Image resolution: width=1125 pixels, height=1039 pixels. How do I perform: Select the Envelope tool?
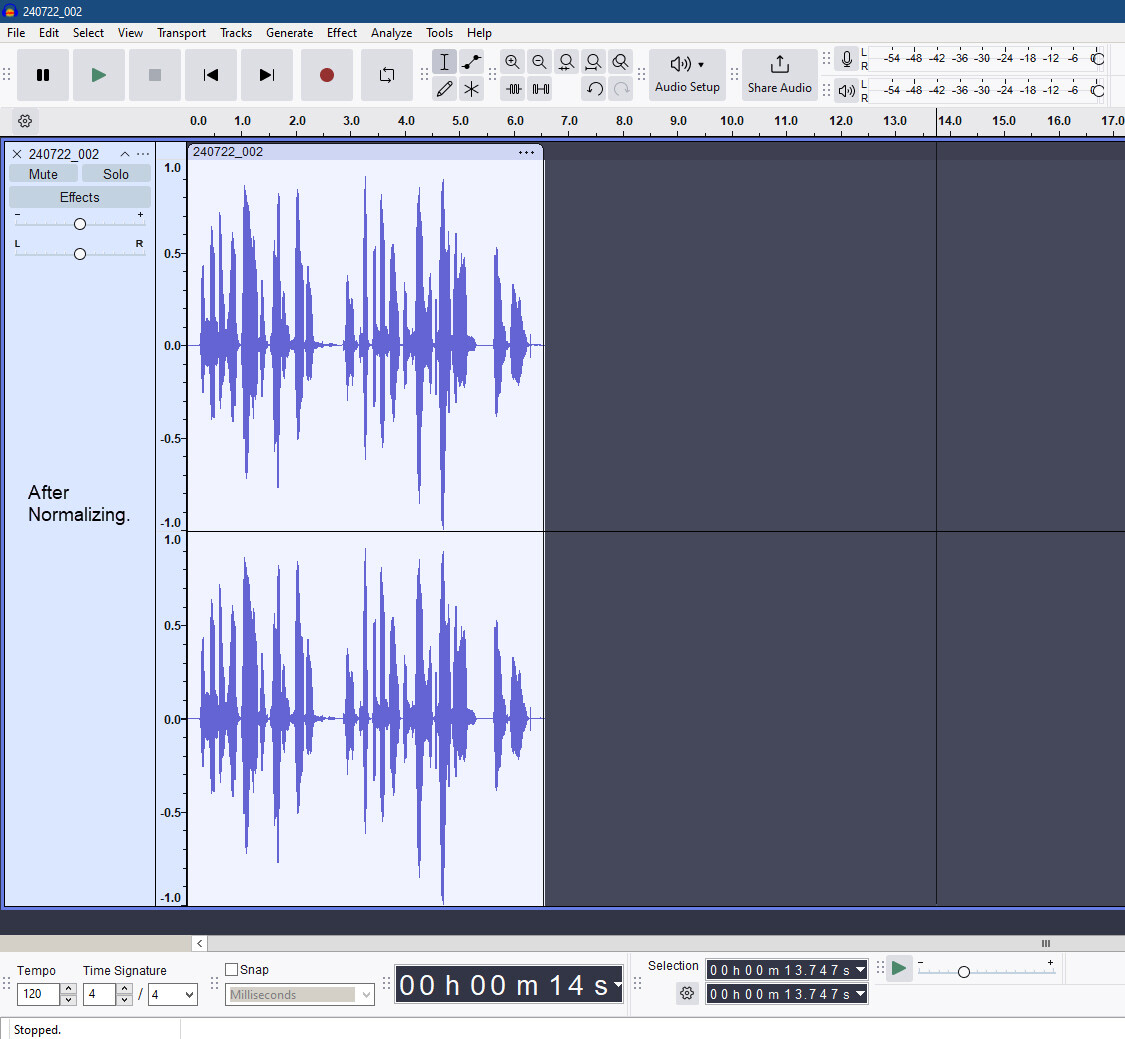coord(471,62)
